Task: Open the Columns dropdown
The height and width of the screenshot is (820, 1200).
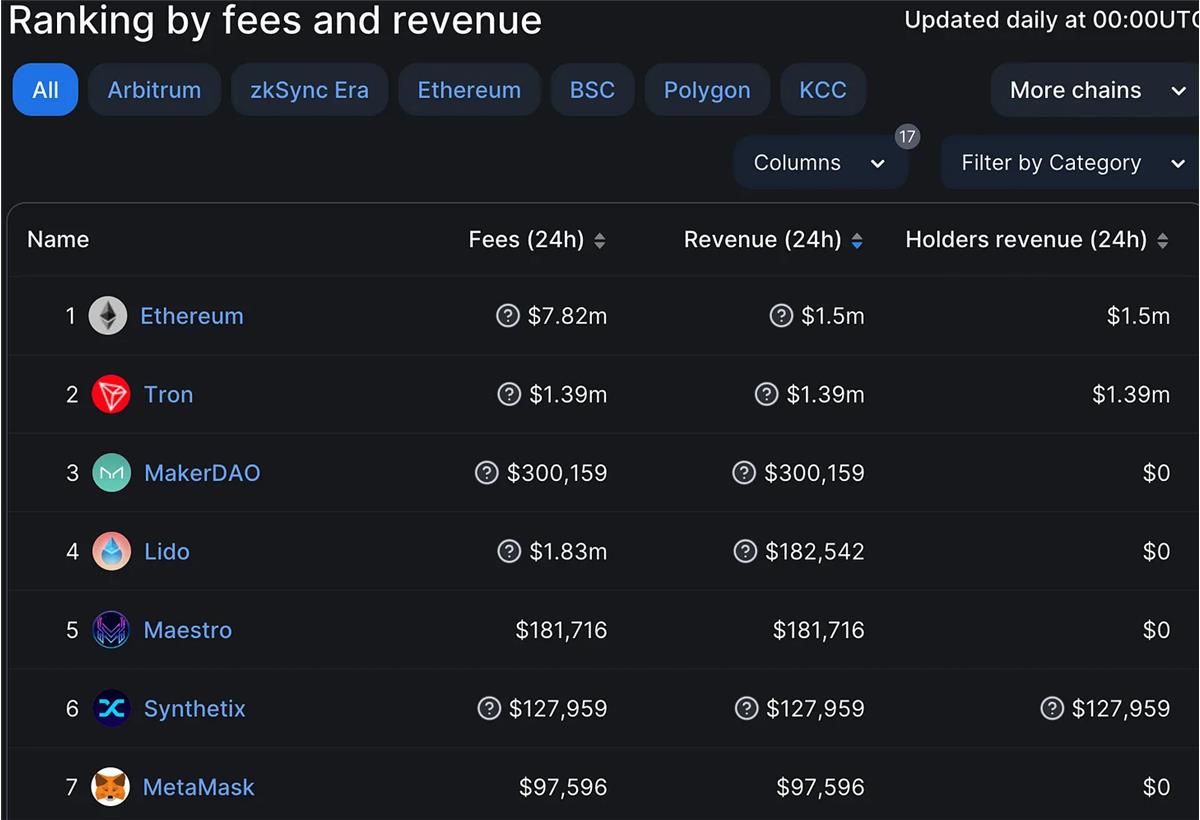Action: coord(820,163)
